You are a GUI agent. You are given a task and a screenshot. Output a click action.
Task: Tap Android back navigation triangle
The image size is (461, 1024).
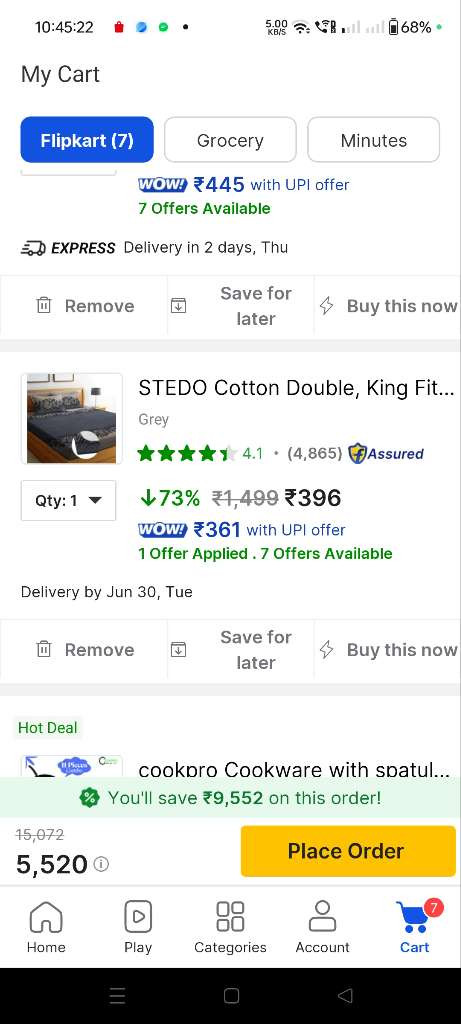click(x=345, y=995)
